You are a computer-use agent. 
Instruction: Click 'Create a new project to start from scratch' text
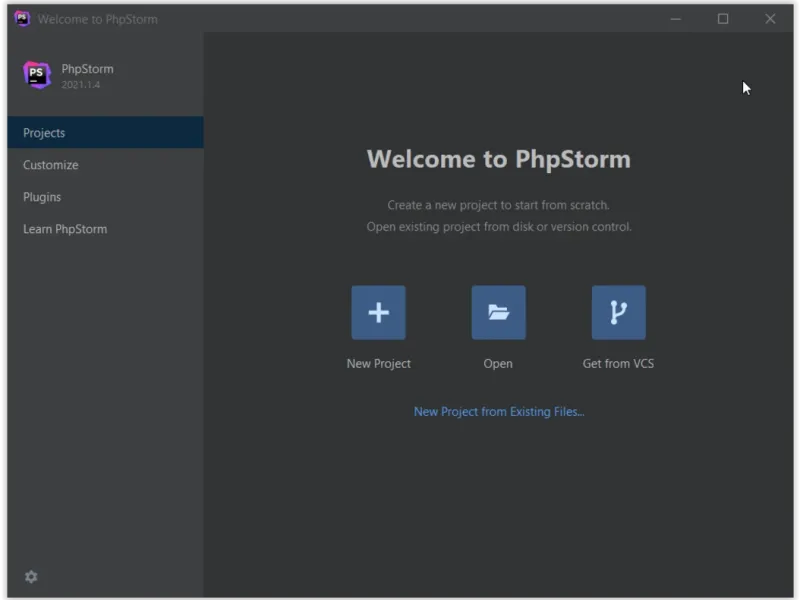point(498,205)
